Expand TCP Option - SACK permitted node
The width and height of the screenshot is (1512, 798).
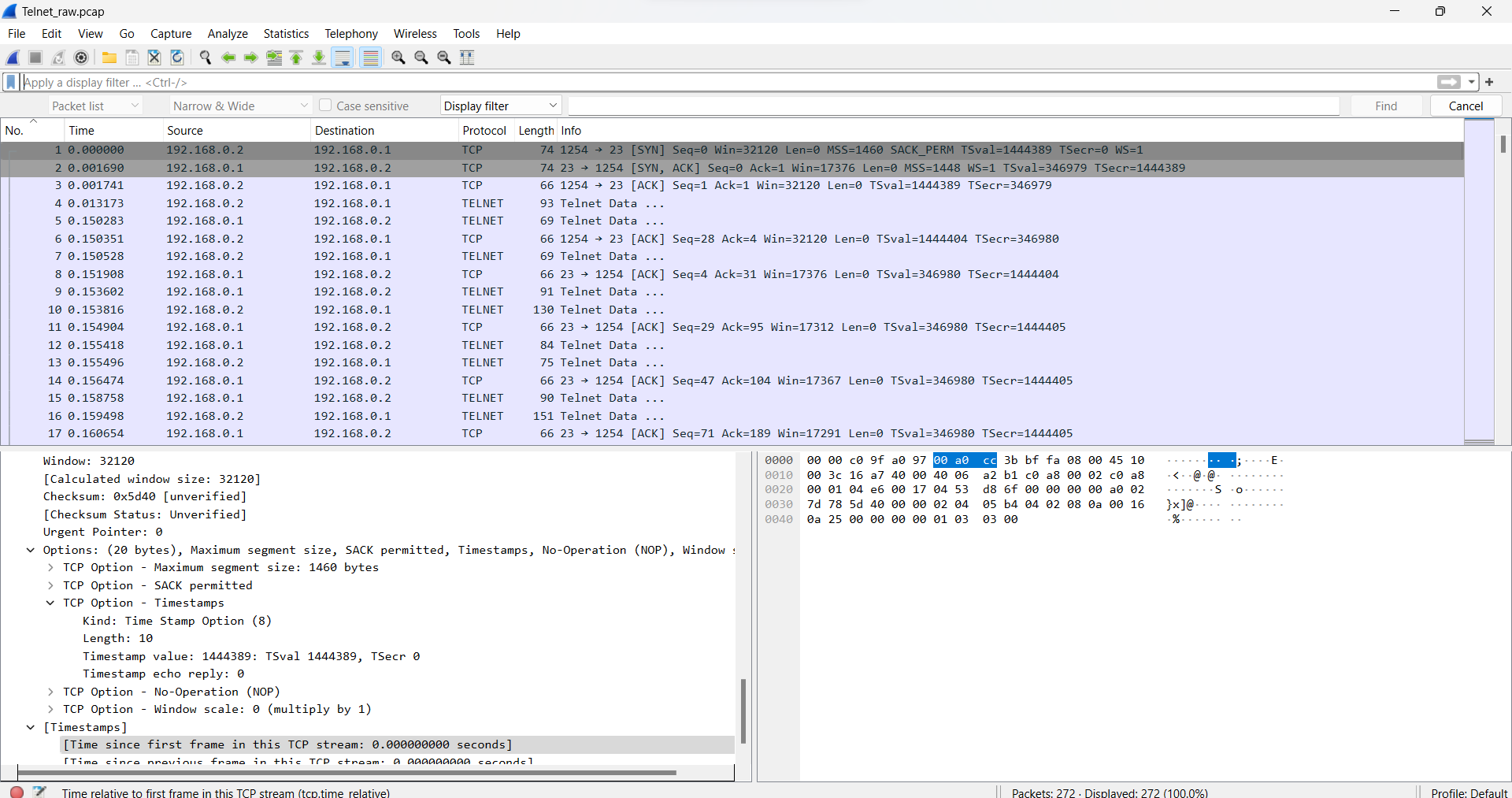coord(50,585)
